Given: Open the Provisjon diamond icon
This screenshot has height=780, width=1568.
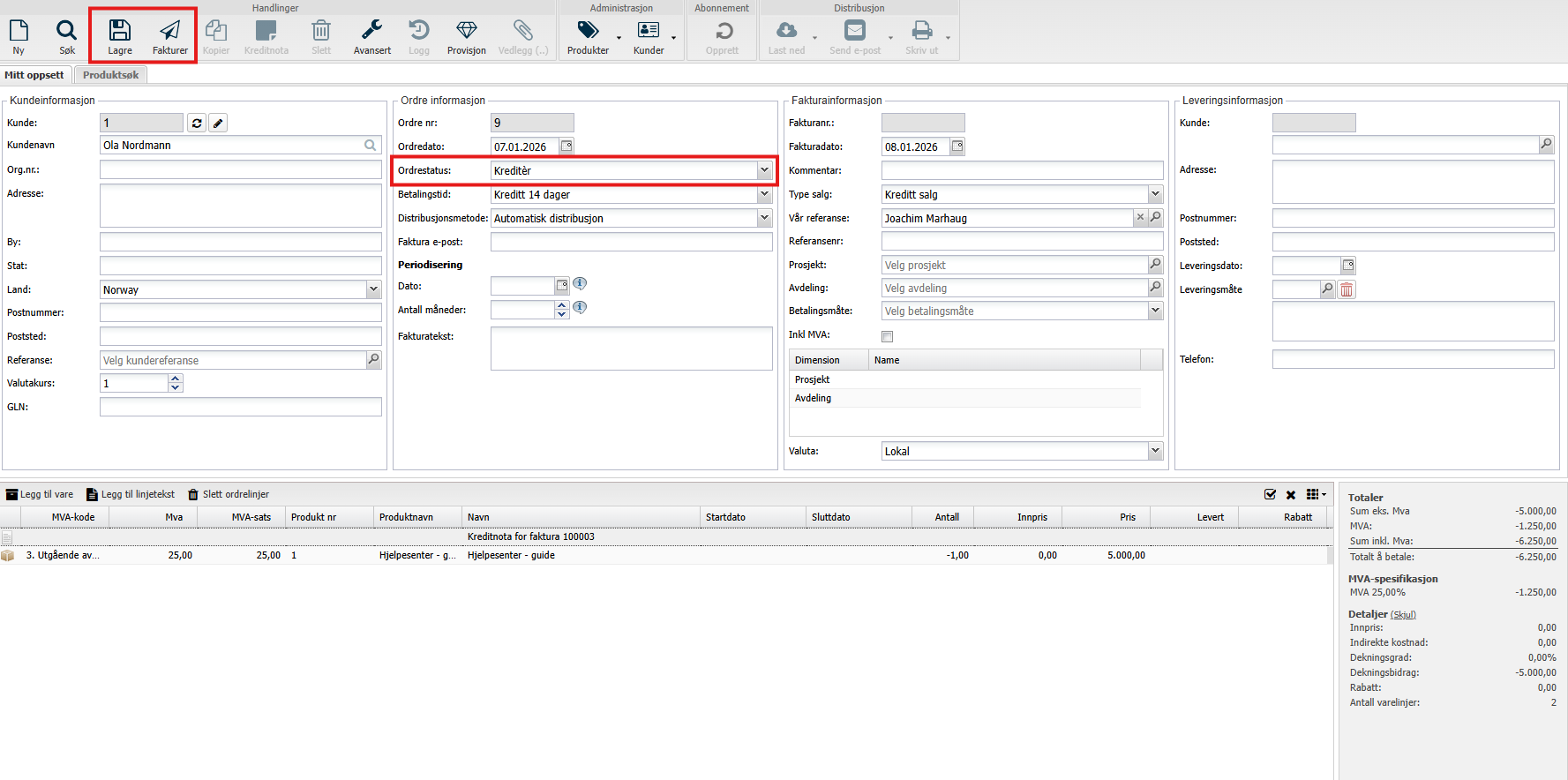Looking at the screenshot, I should pos(466,31).
